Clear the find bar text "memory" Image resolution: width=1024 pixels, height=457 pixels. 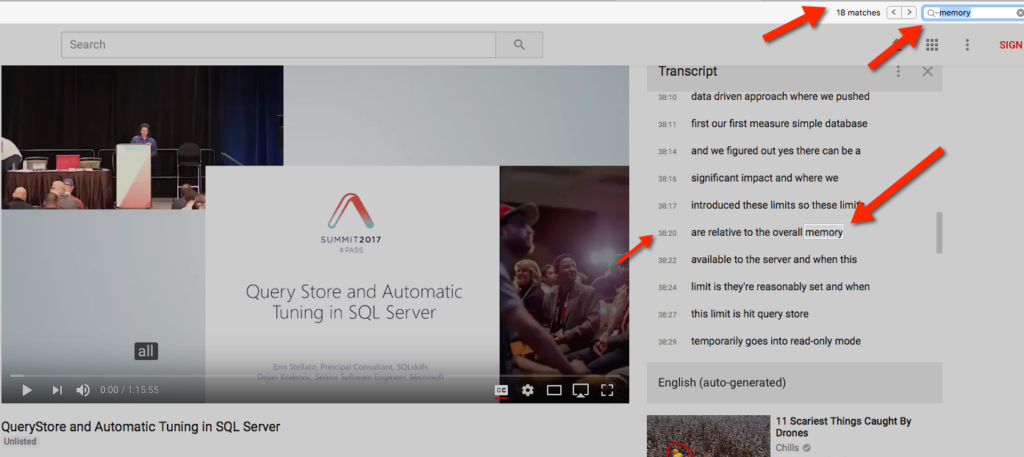pyautogui.click(x=1018, y=13)
